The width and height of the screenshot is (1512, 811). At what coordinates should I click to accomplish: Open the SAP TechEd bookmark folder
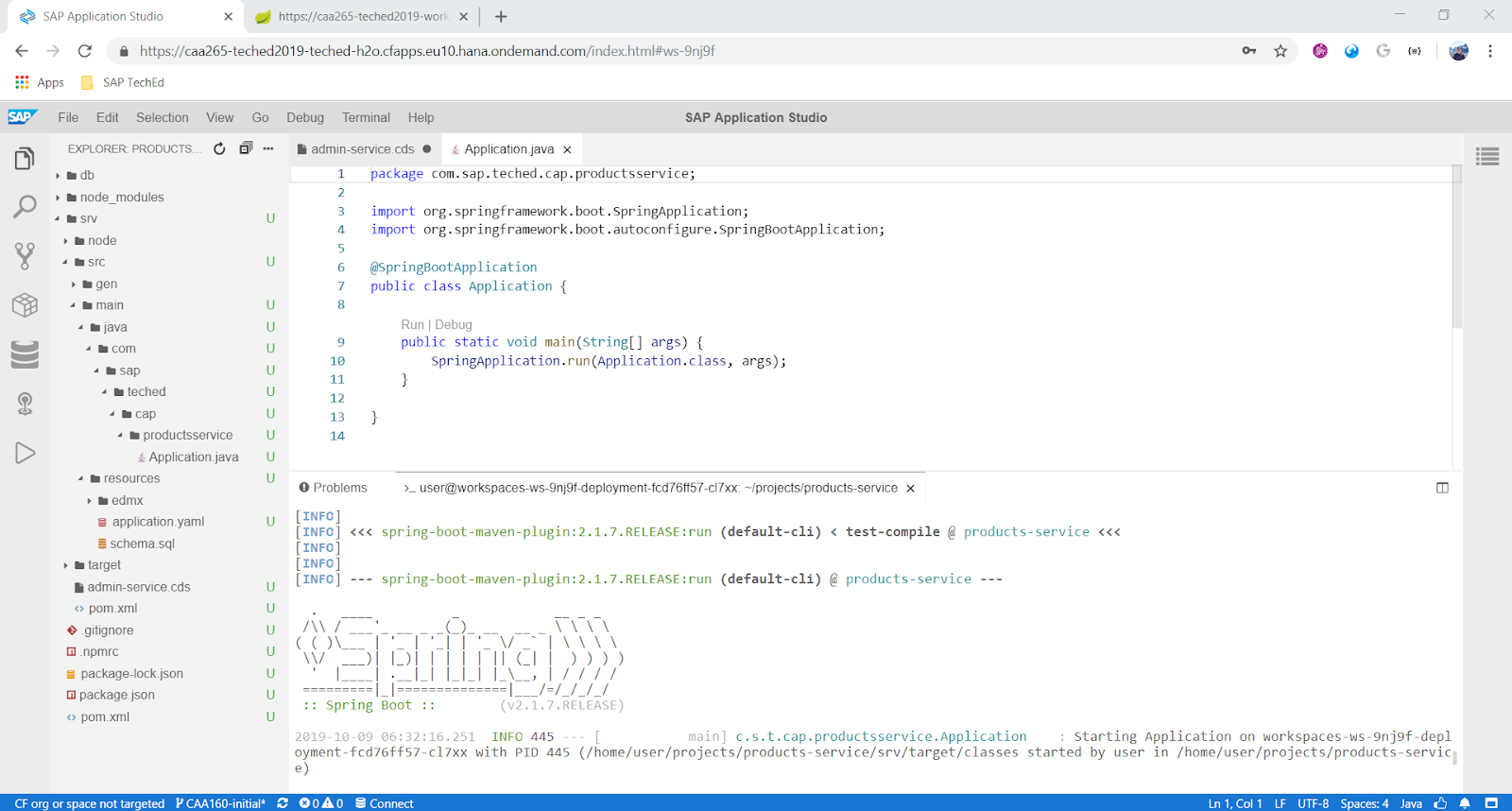pos(123,82)
